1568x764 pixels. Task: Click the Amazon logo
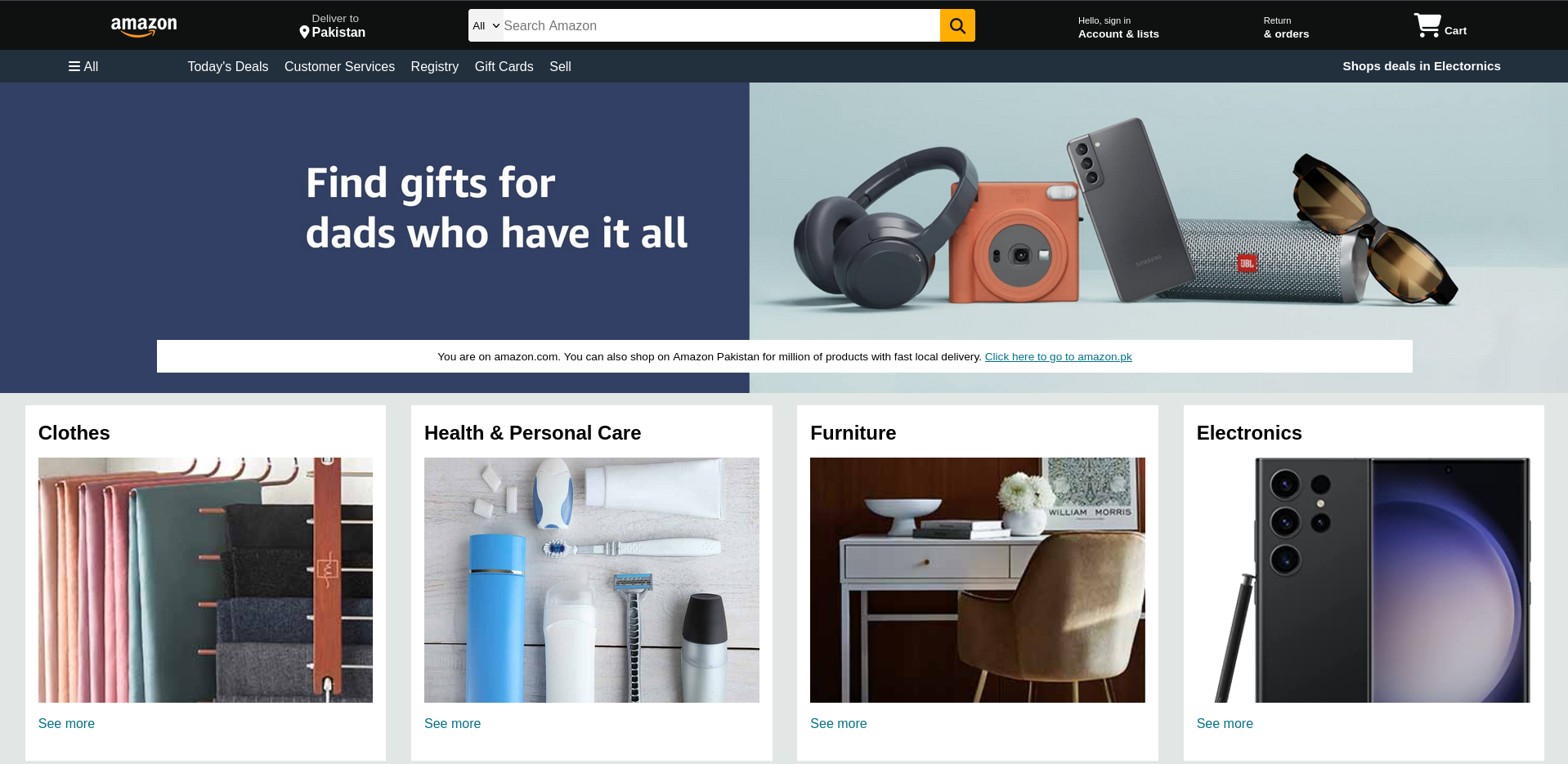tap(144, 27)
